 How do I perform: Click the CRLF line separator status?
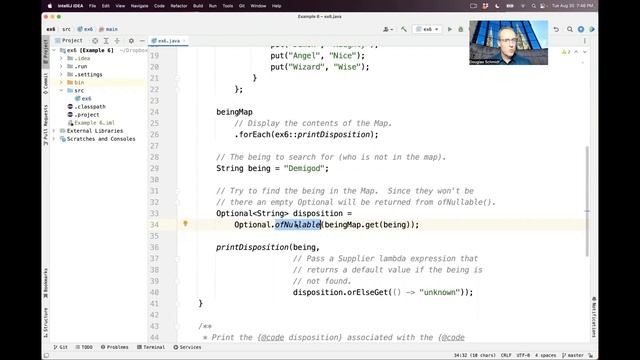(x=506, y=355)
